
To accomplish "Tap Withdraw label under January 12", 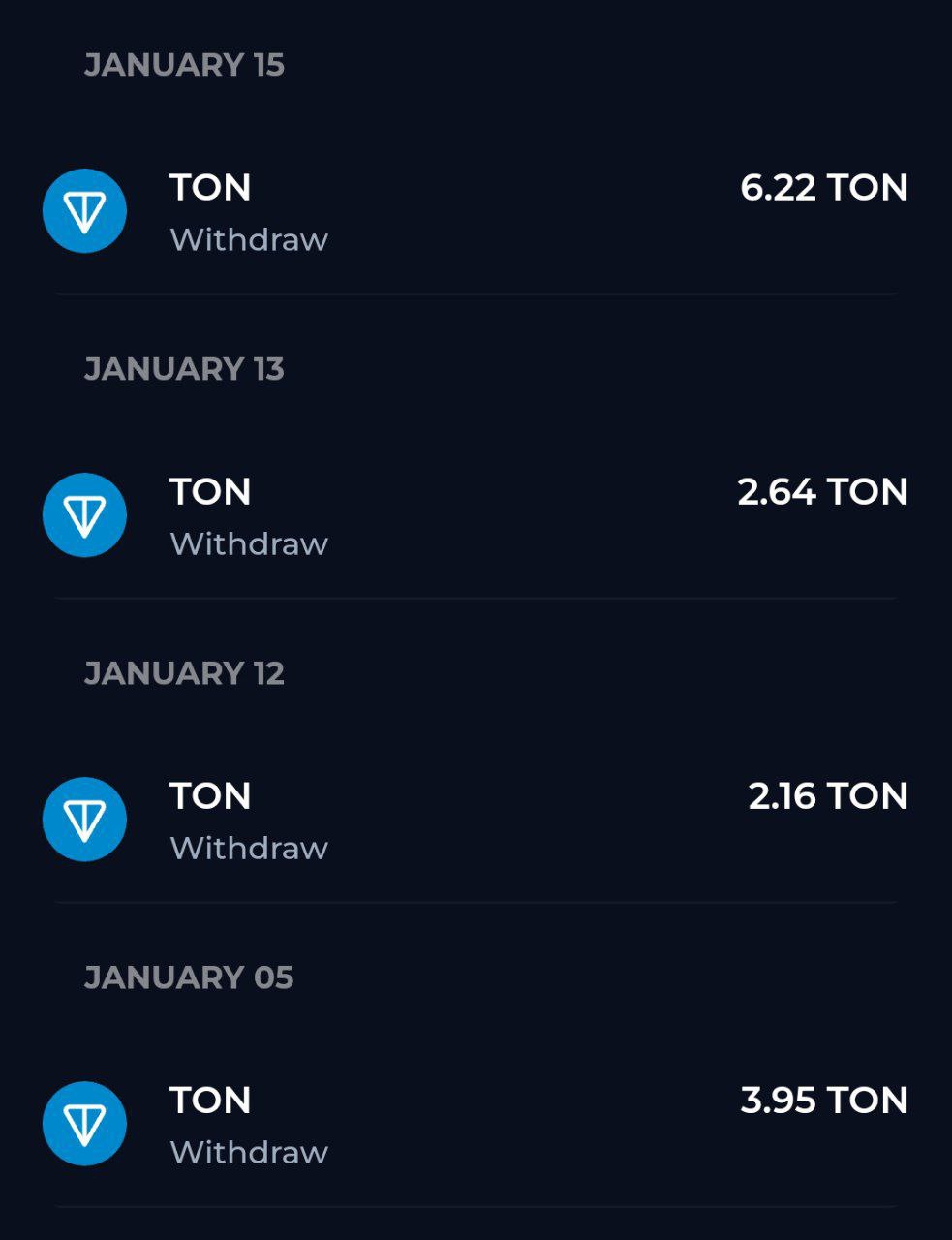I will point(249,848).
